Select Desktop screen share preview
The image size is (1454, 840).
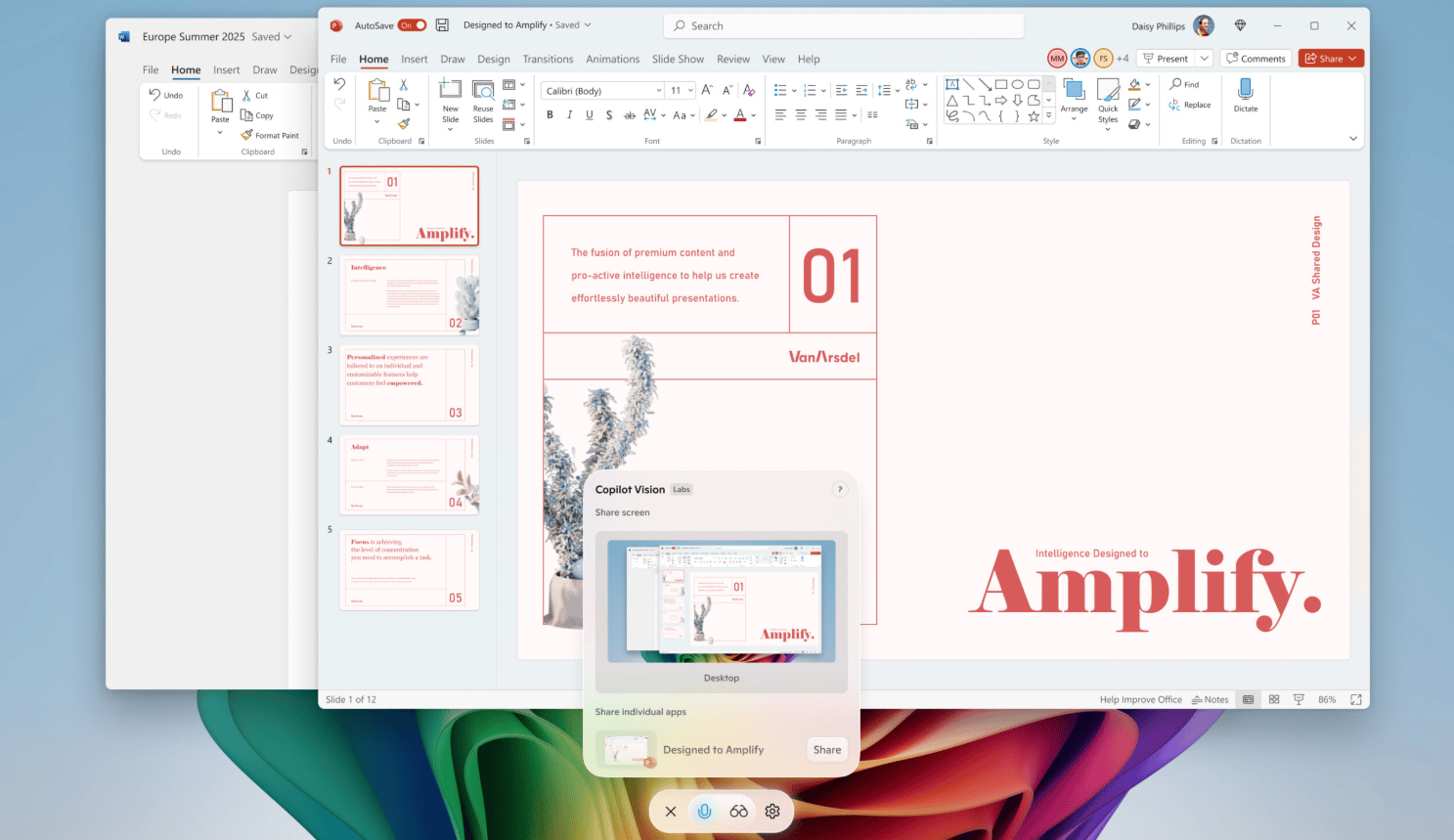tap(722, 610)
